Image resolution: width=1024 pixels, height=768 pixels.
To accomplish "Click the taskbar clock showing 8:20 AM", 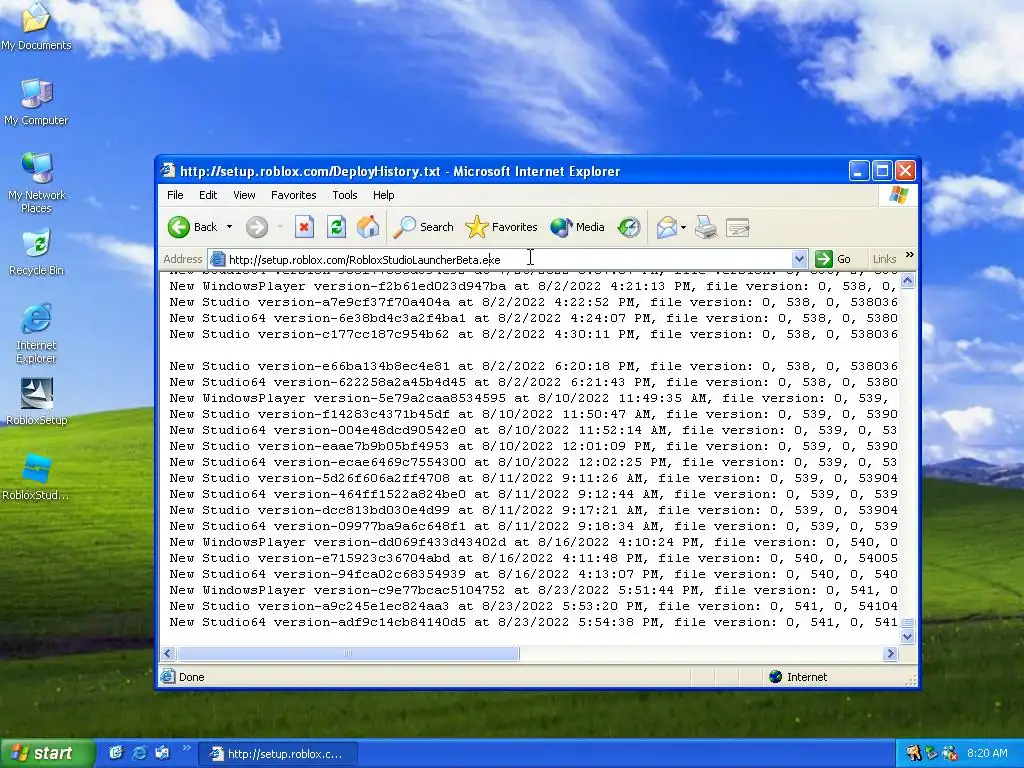I will pos(987,754).
